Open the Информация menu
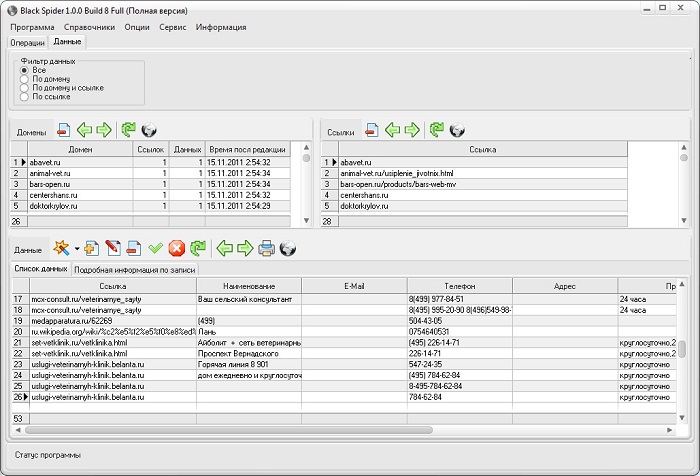 point(221,27)
